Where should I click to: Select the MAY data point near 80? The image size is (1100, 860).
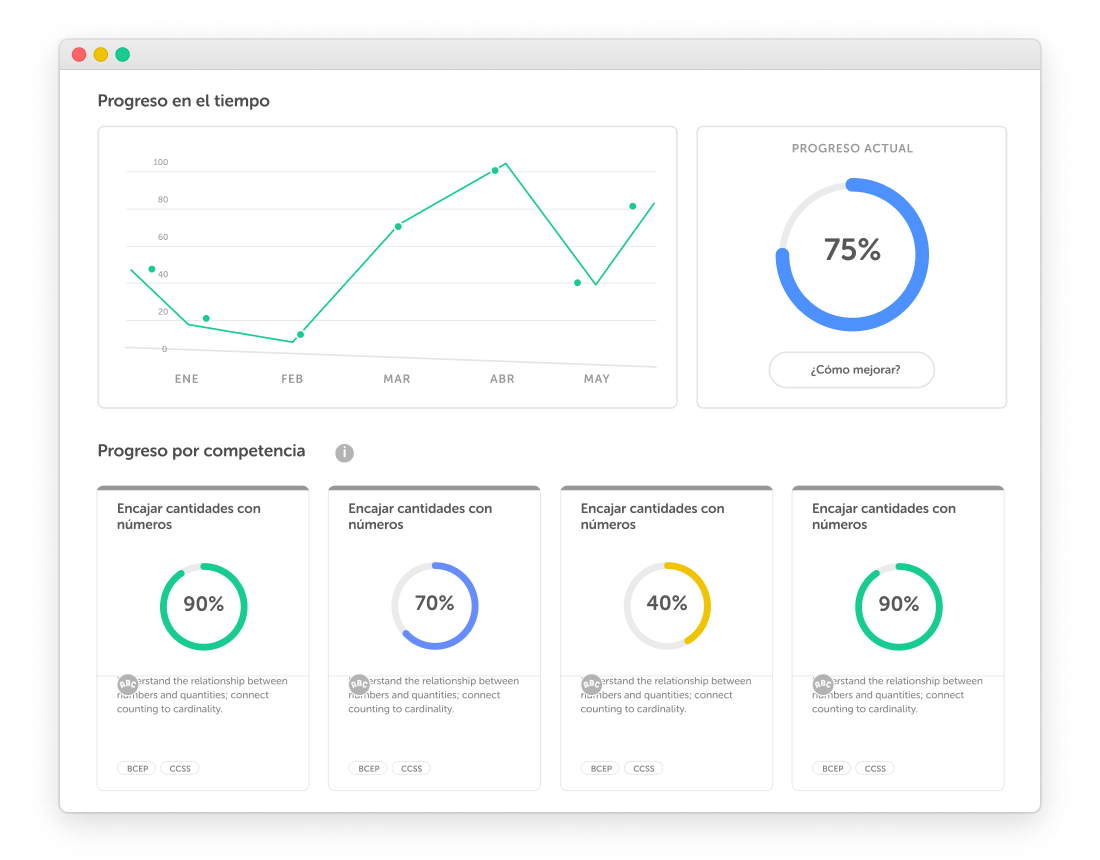point(633,206)
